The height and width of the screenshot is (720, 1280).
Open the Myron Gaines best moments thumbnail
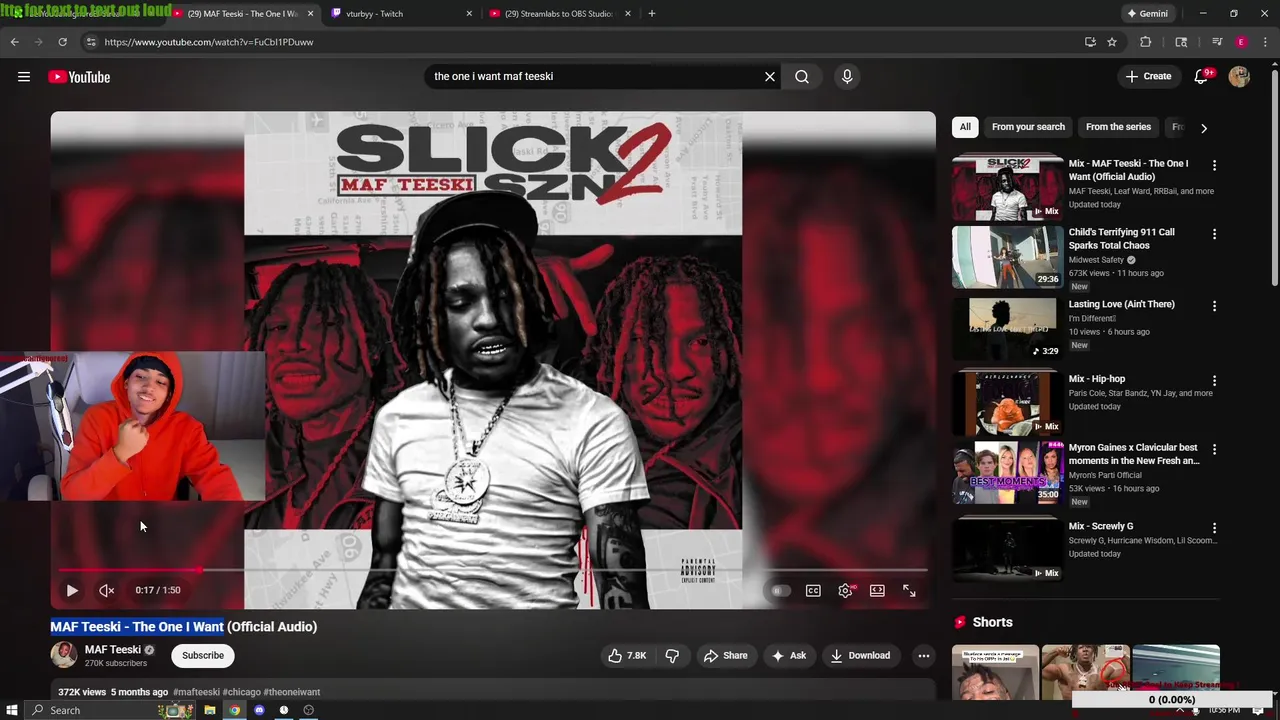click(1007, 473)
